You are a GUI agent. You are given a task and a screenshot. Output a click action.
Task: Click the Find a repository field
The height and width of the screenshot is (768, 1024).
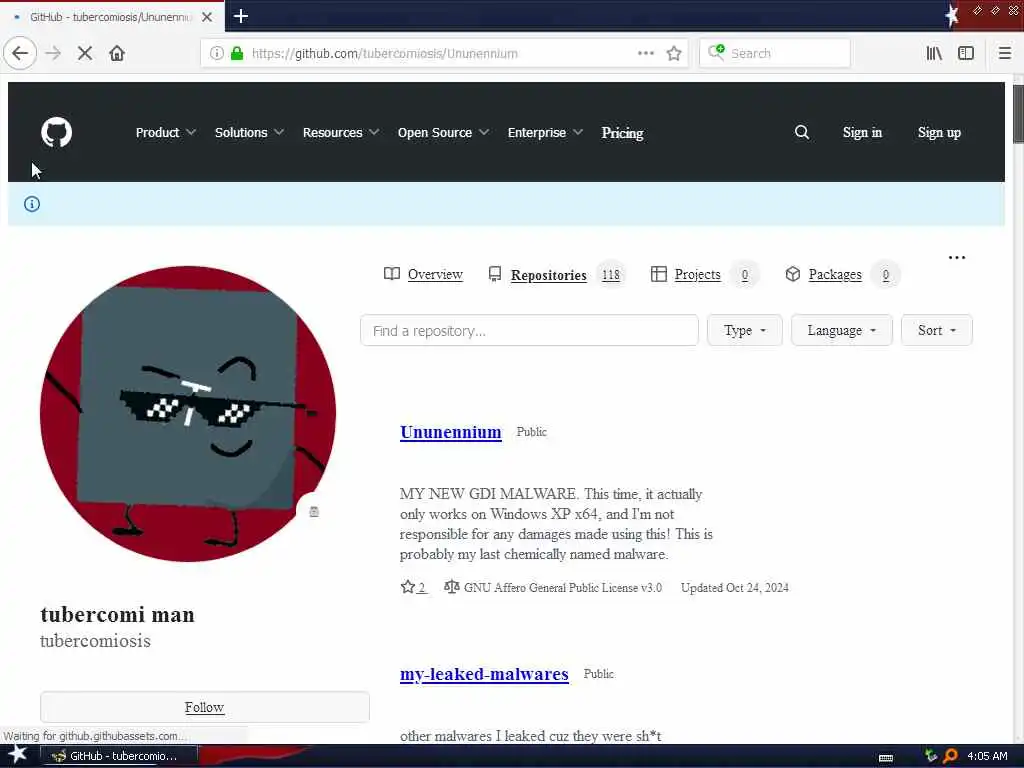[529, 330]
